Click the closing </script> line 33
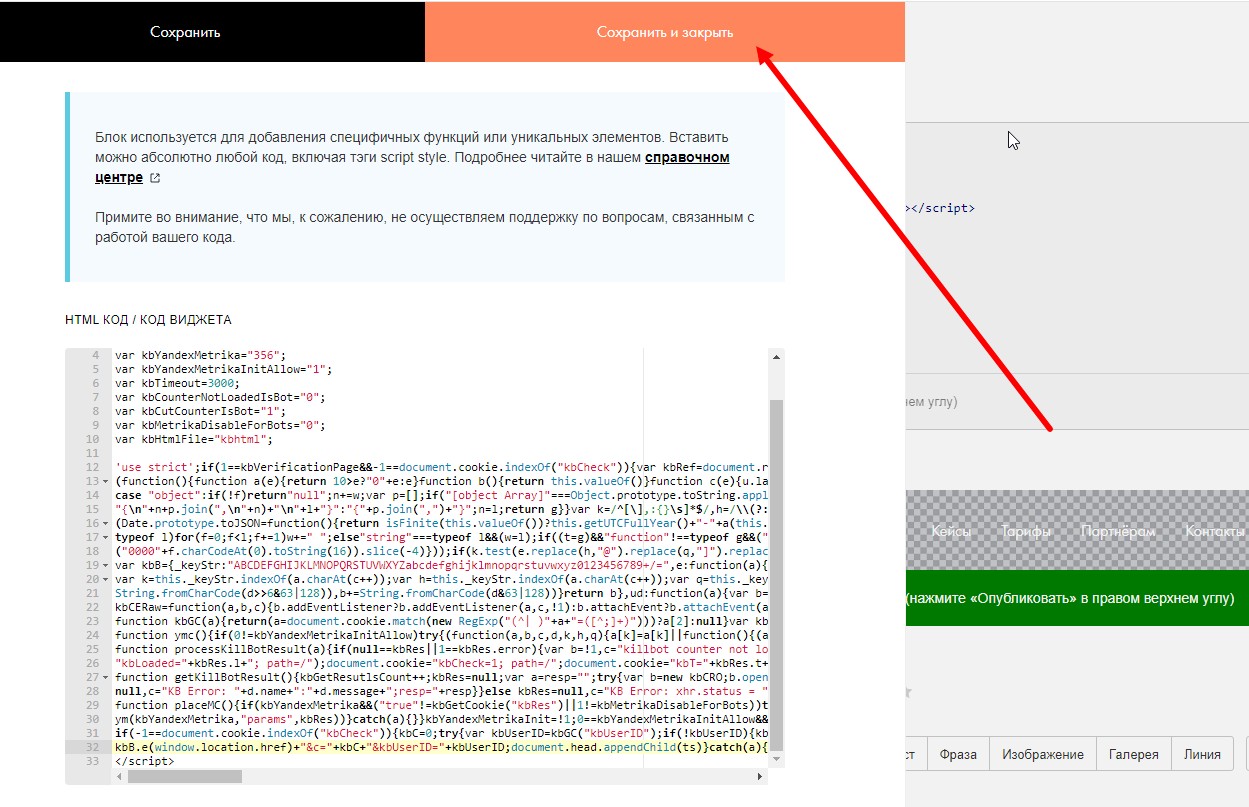The width and height of the screenshot is (1249, 807). click(144, 761)
